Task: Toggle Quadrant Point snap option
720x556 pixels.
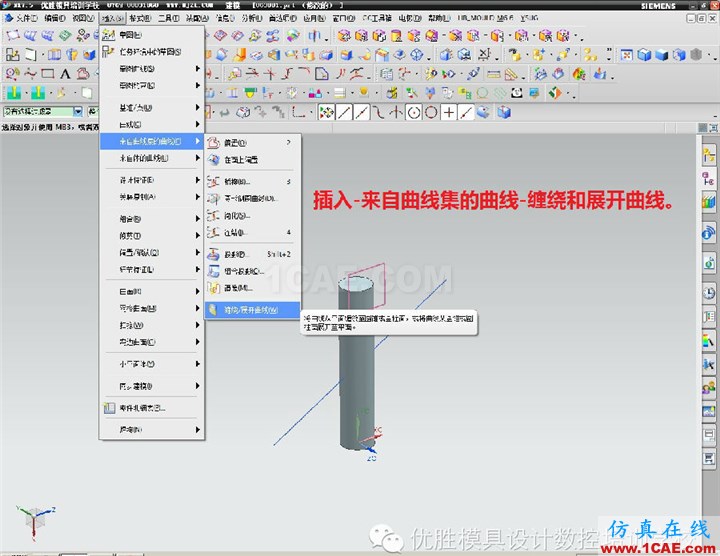Action: click(431, 112)
